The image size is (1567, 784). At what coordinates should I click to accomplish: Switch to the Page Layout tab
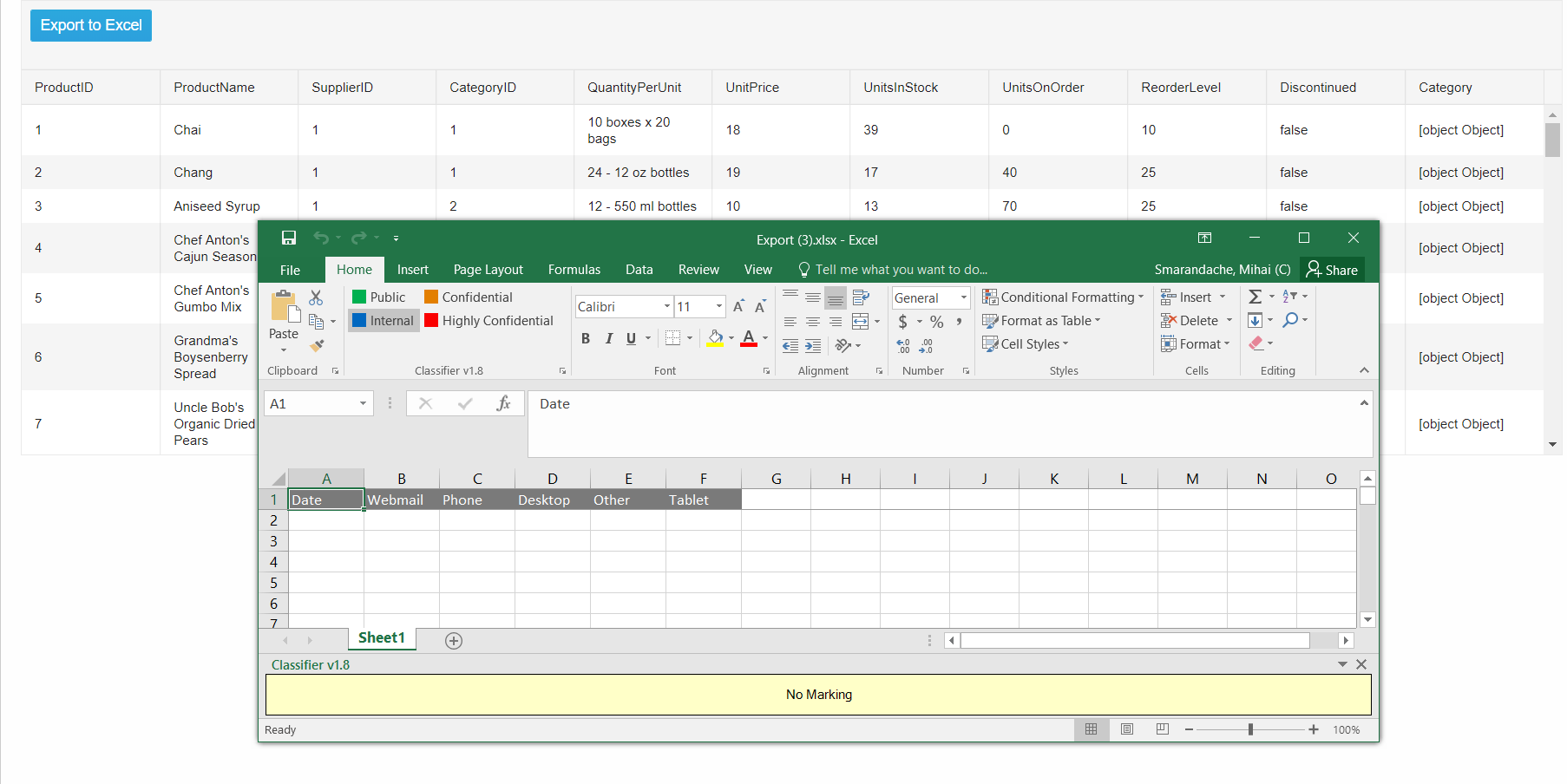488,270
